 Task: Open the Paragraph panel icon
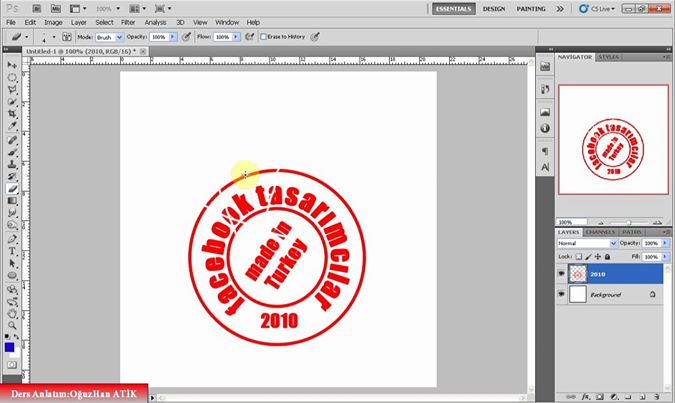(545, 151)
